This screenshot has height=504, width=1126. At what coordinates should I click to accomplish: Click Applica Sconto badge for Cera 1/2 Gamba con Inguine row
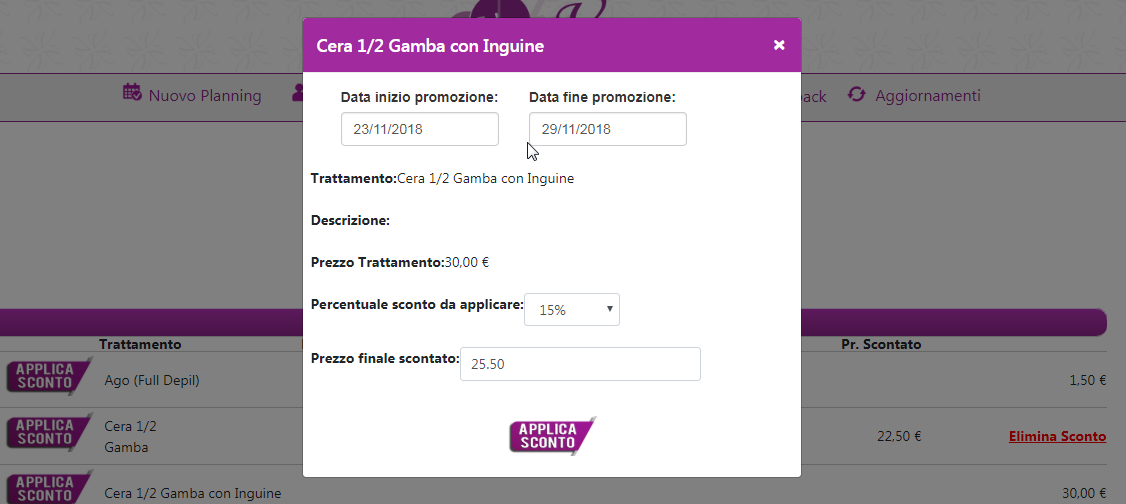pos(49,487)
